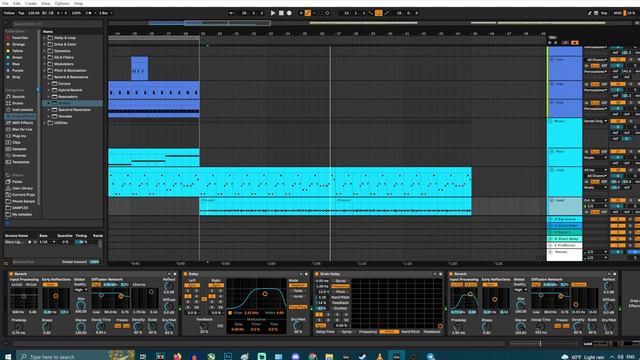The image size is (640, 360).
Task: Enable Draw Mode pencil icon
Action: tap(589, 13)
